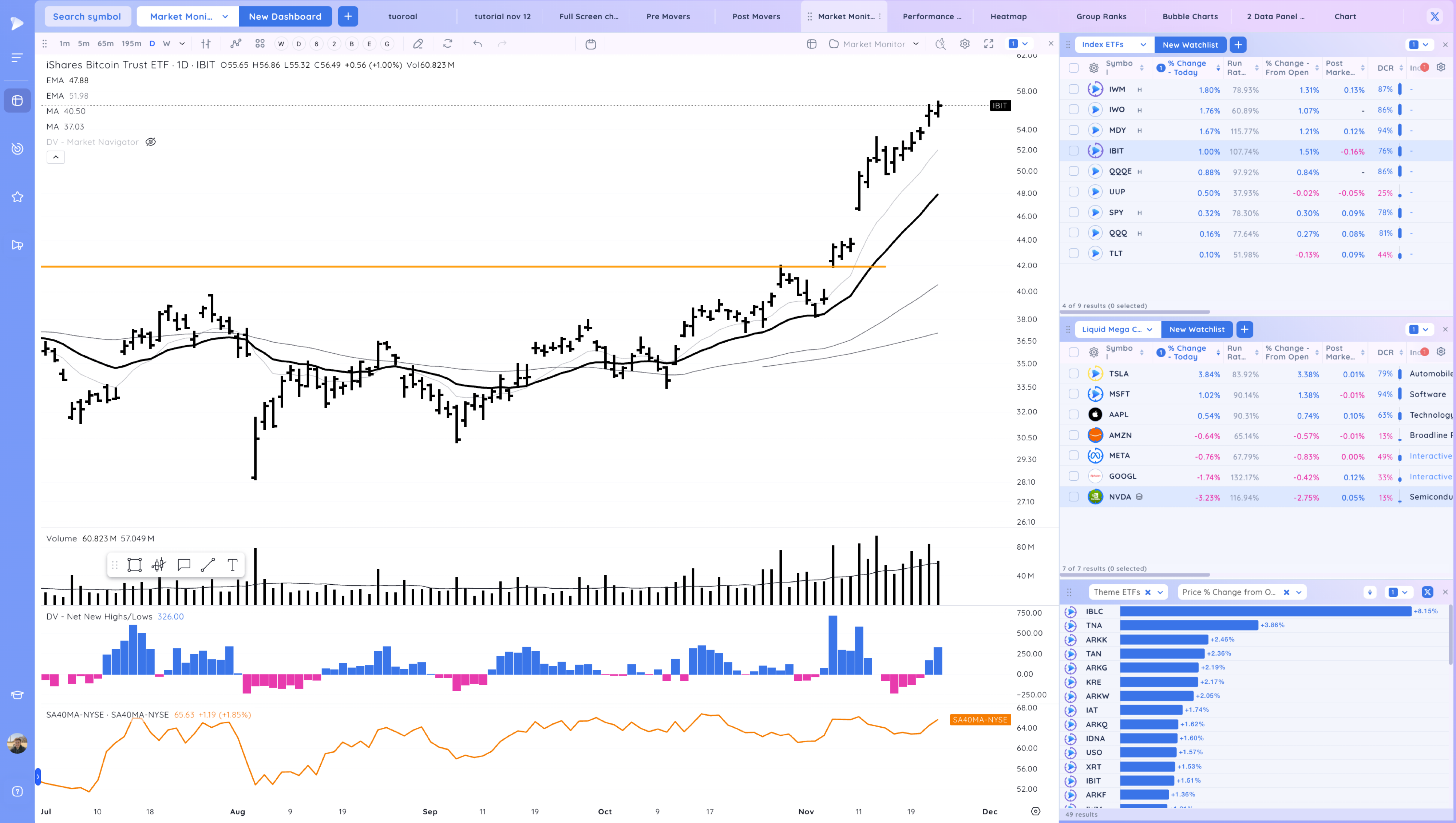Check the IWM row checkbox
The image size is (1456, 823).
pos(1073,89)
